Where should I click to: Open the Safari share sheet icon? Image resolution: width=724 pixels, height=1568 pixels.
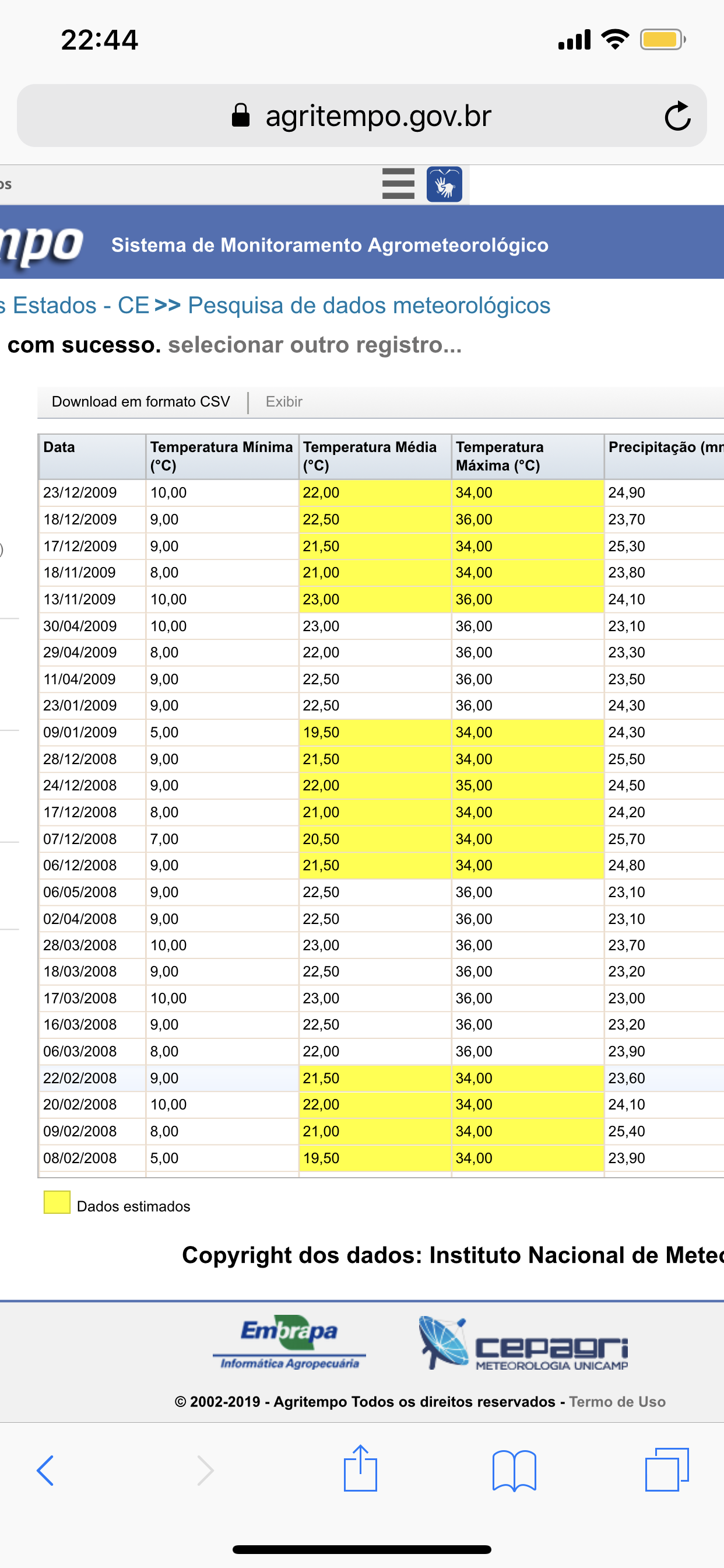point(360,1468)
